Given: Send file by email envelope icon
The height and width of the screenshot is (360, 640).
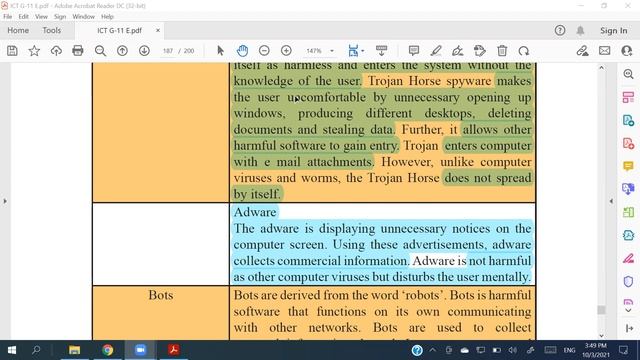Looking at the screenshot, I should click(x=604, y=51).
